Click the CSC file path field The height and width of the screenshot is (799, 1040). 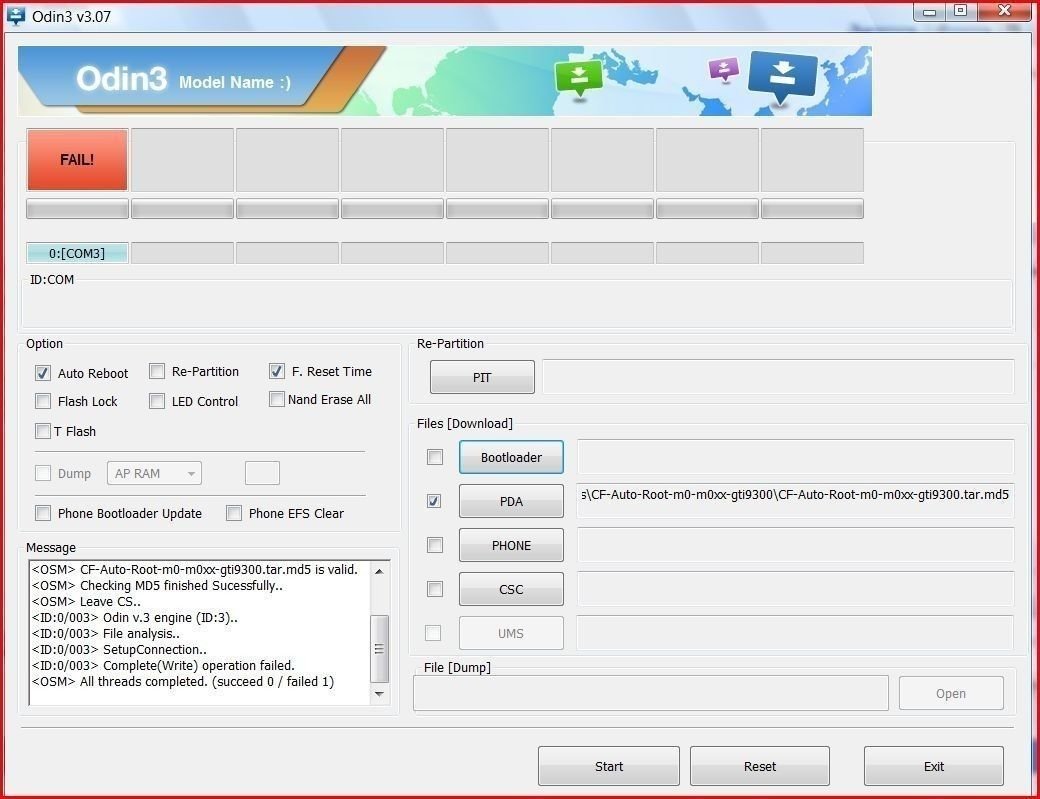point(795,588)
